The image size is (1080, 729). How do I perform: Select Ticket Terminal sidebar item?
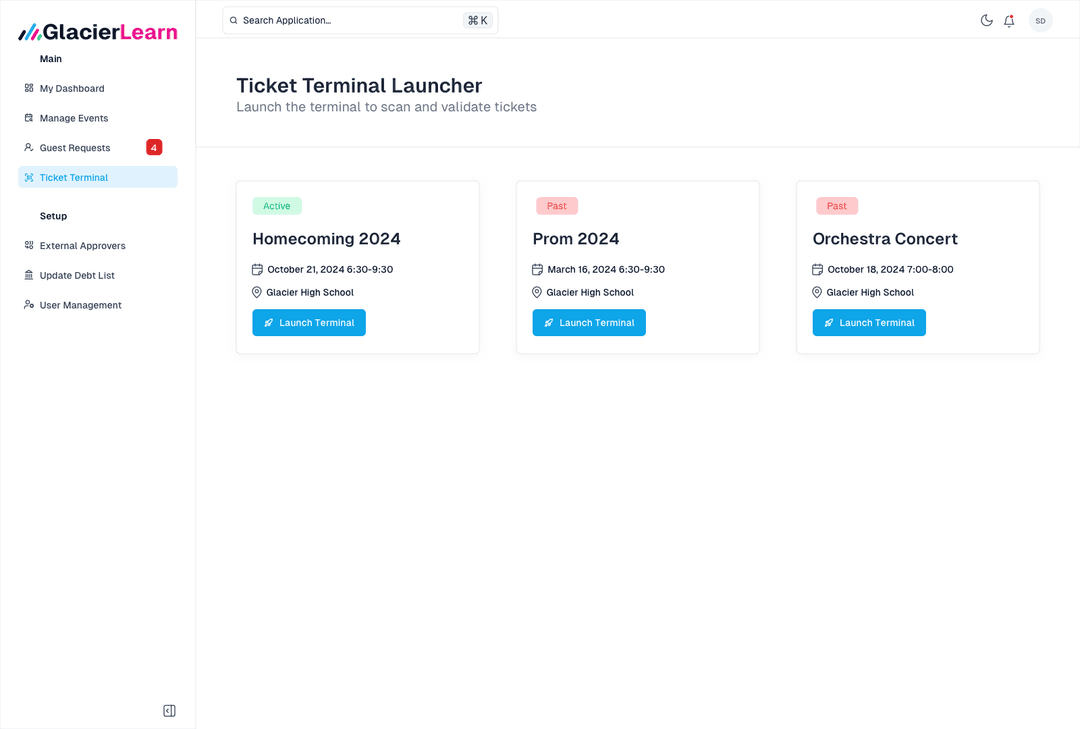point(74,178)
